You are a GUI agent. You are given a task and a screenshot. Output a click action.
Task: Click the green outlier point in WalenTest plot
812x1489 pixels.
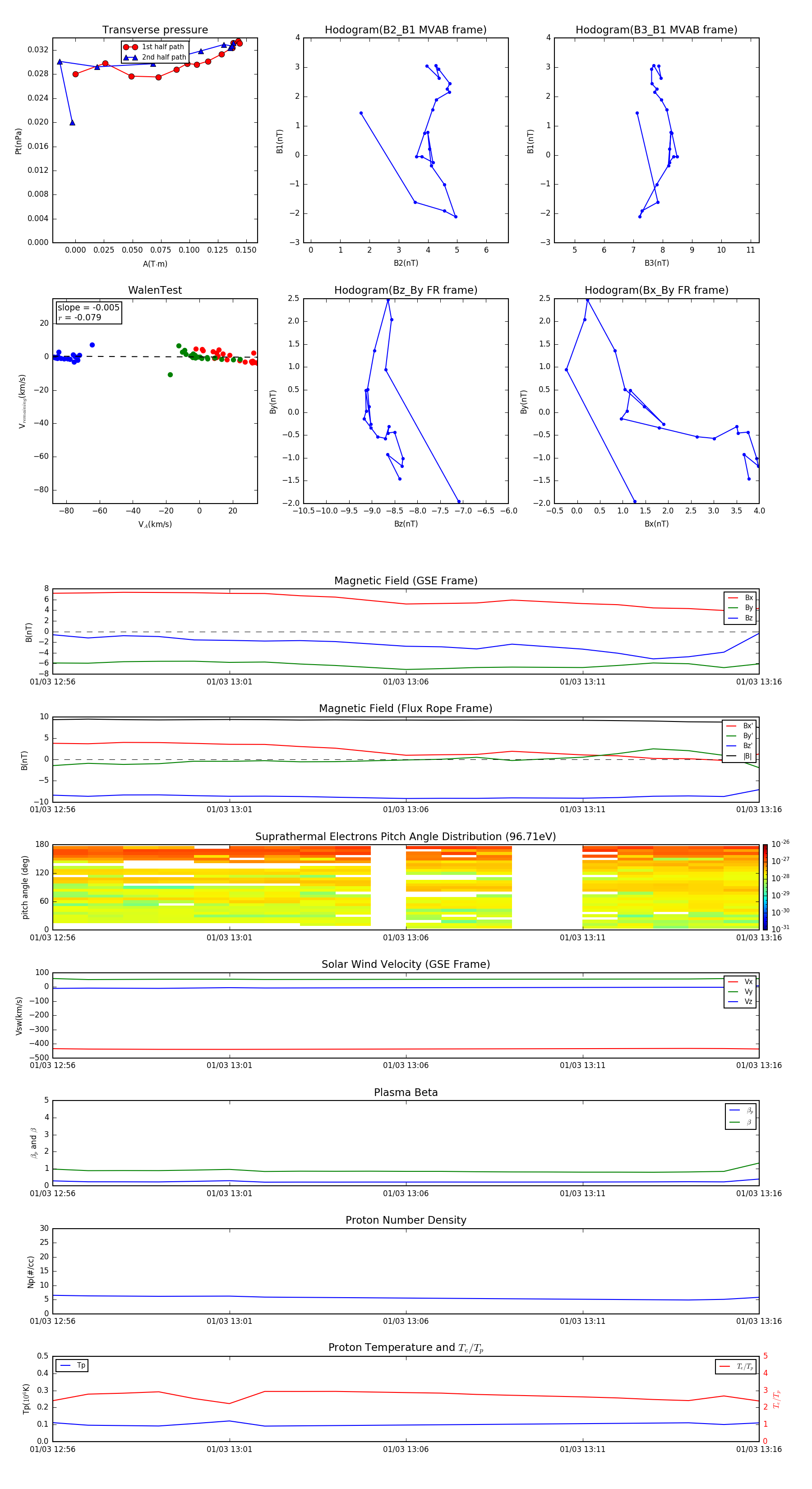(170, 375)
